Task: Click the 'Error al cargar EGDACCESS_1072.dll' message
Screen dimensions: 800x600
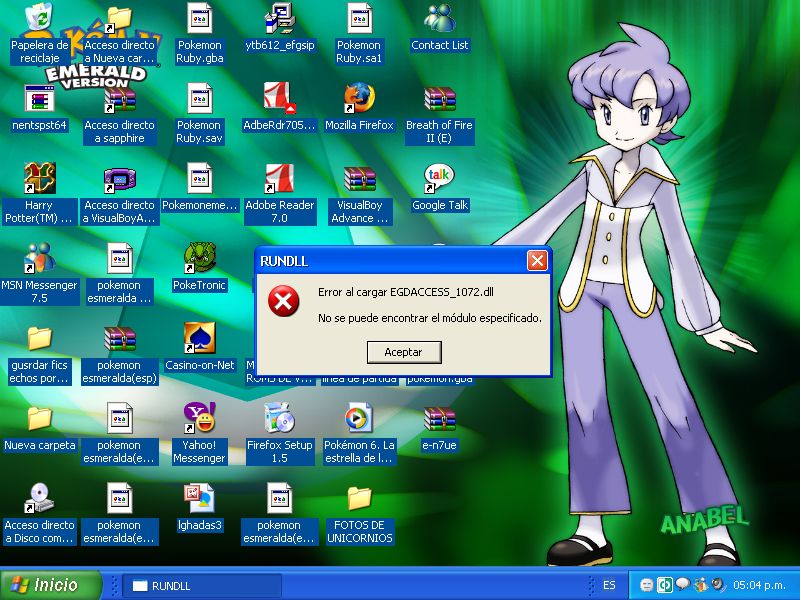Action: tap(406, 292)
